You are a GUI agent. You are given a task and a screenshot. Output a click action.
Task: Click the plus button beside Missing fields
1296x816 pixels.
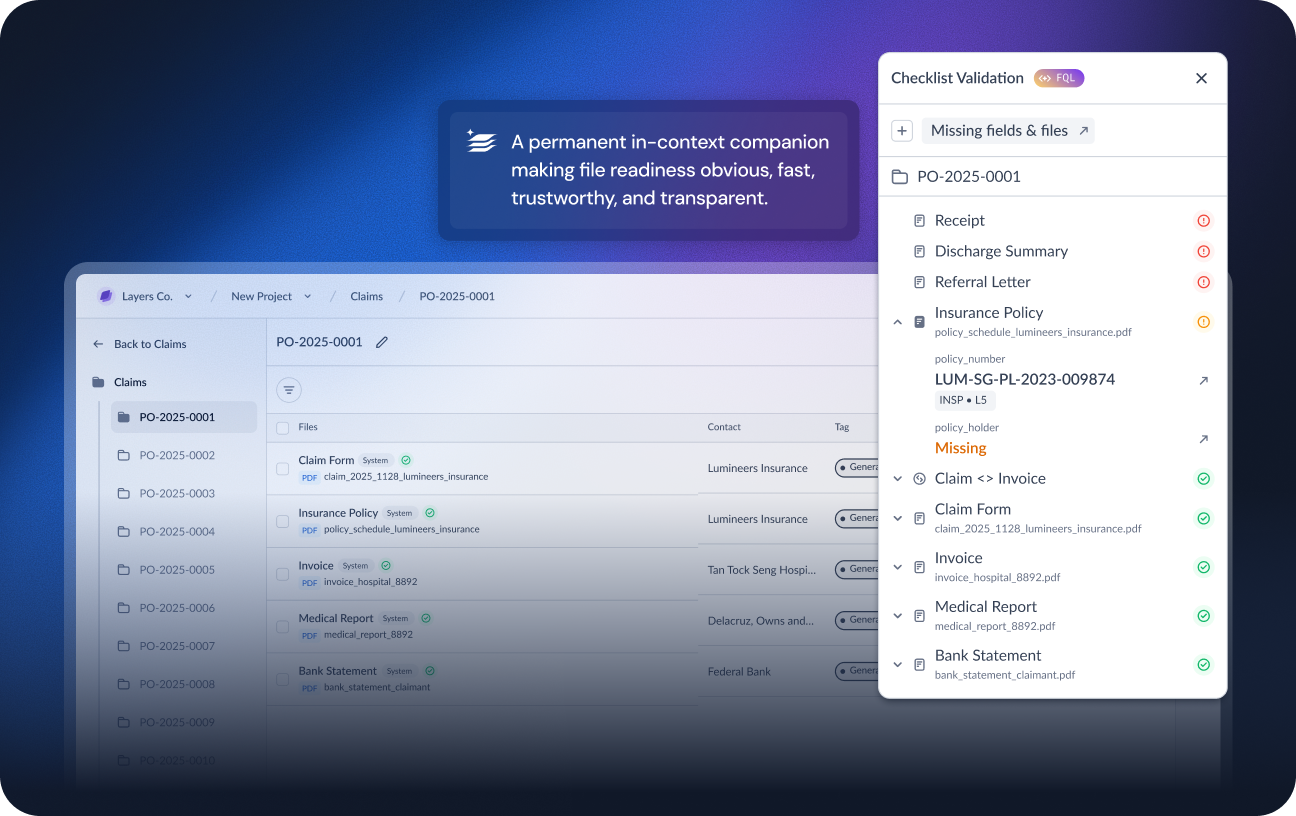pos(902,131)
